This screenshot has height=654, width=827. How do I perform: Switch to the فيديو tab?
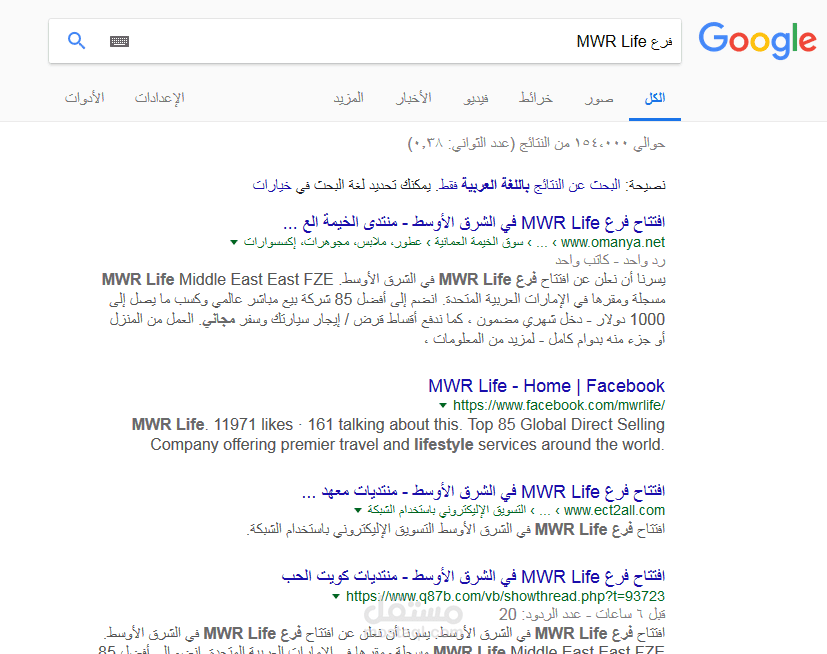pos(476,98)
